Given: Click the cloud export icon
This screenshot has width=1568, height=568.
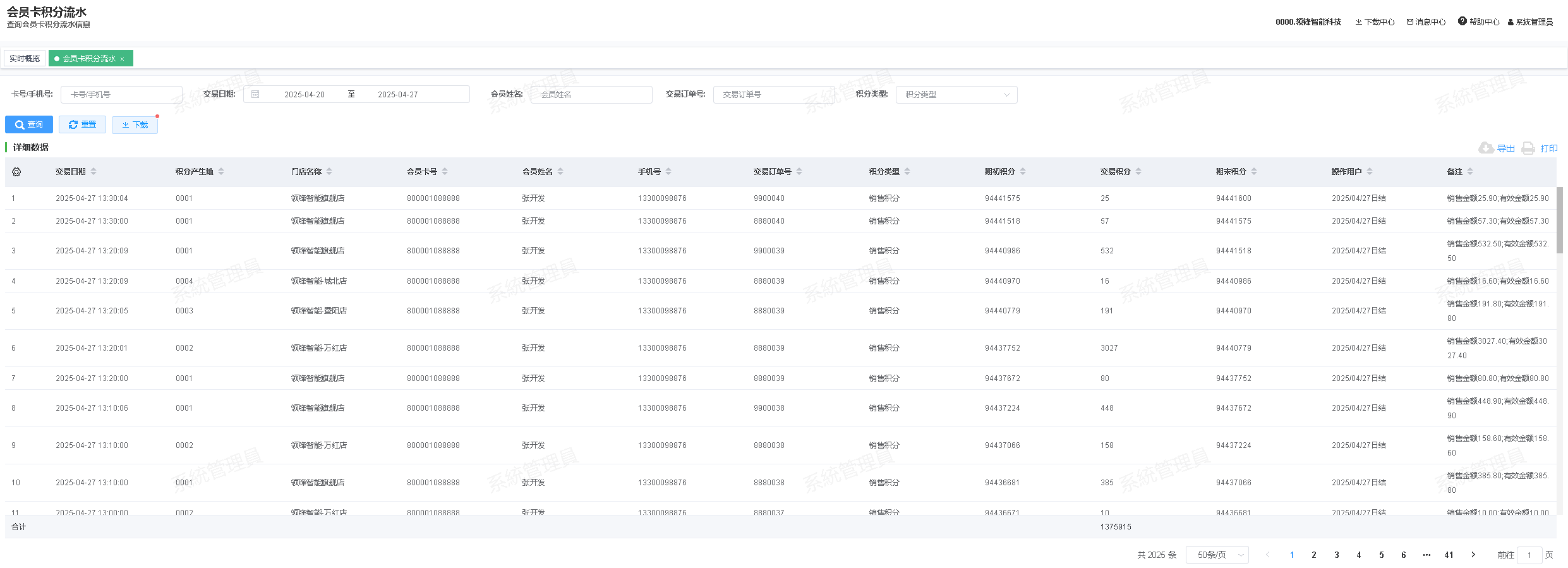Looking at the screenshot, I should pyautogui.click(x=1486, y=148).
